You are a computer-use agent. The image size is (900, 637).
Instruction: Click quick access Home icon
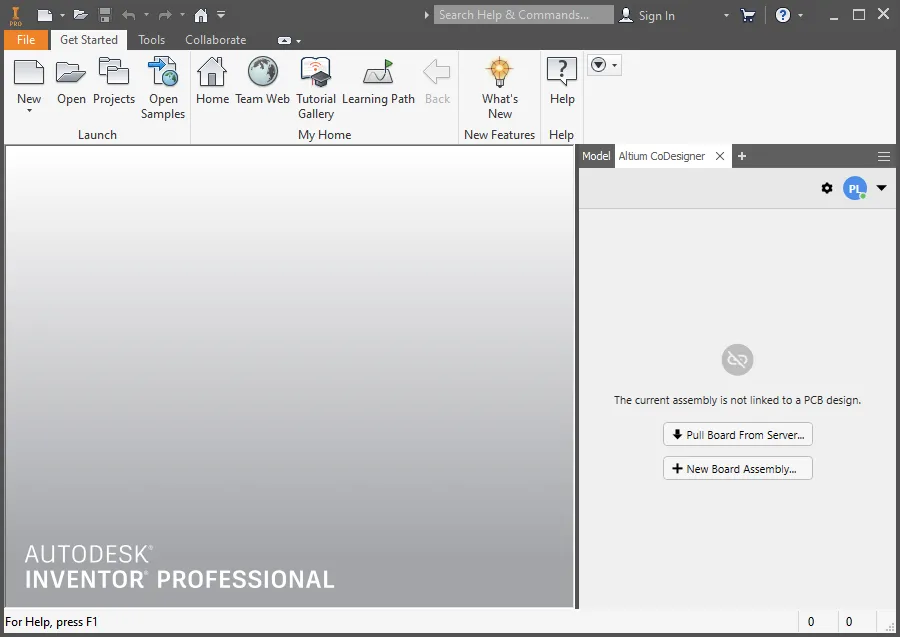[201, 15]
